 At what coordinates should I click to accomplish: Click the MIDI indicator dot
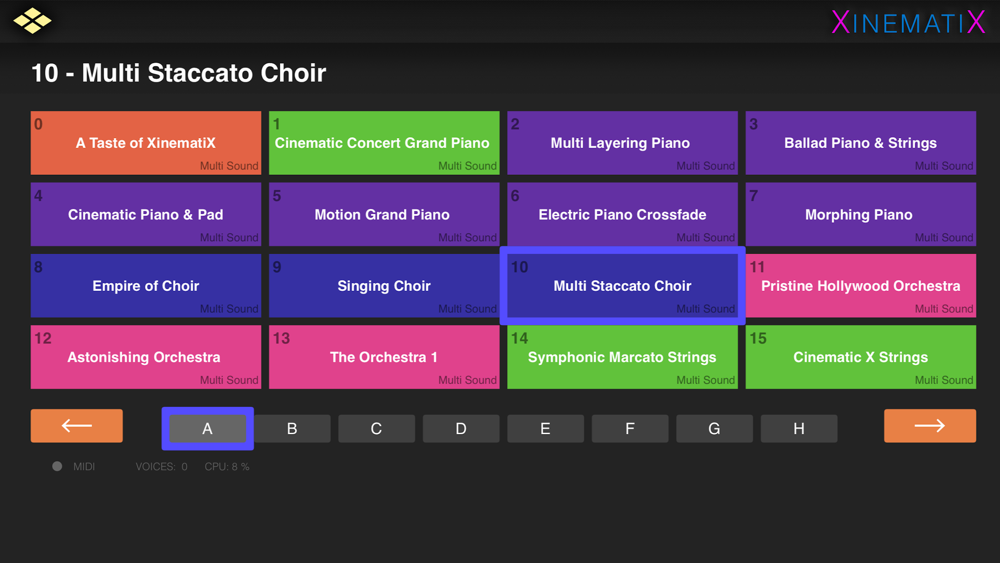point(57,467)
